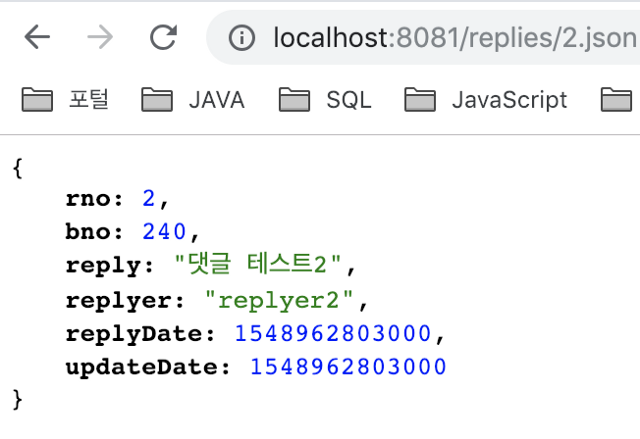Select the reply key in JSON
640x439 pixels.
pos(105,266)
